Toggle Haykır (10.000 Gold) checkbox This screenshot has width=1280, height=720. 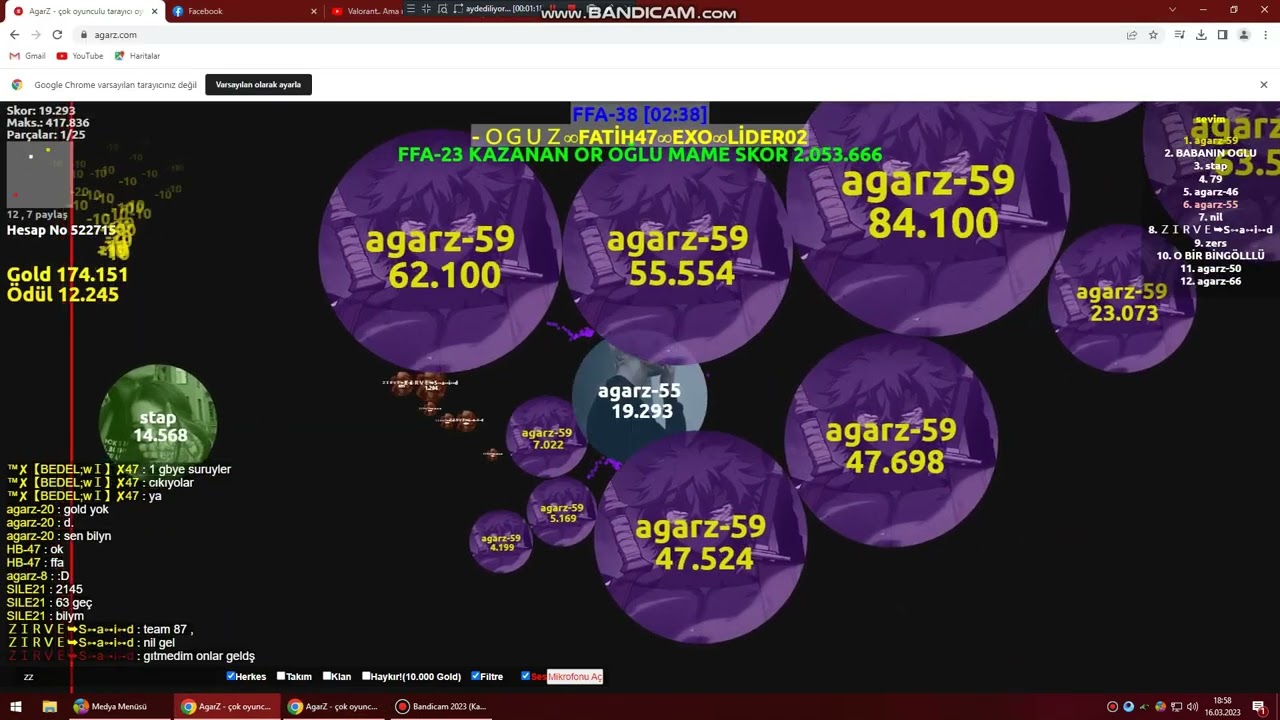[367, 676]
